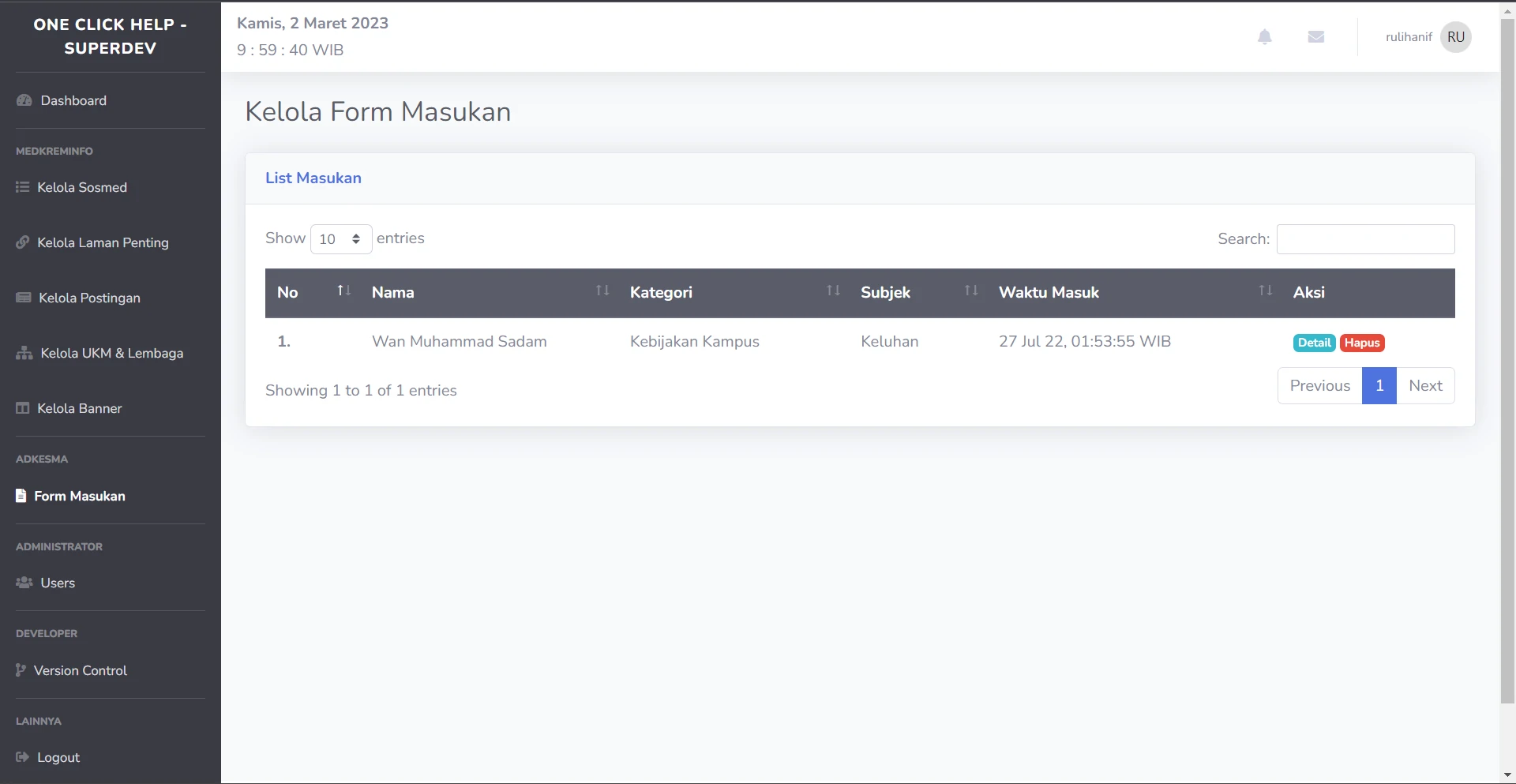The width and height of the screenshot is (1516, 784).
Task: Click the Dashboard gauge icon
Action: click(x=24, y=101)
